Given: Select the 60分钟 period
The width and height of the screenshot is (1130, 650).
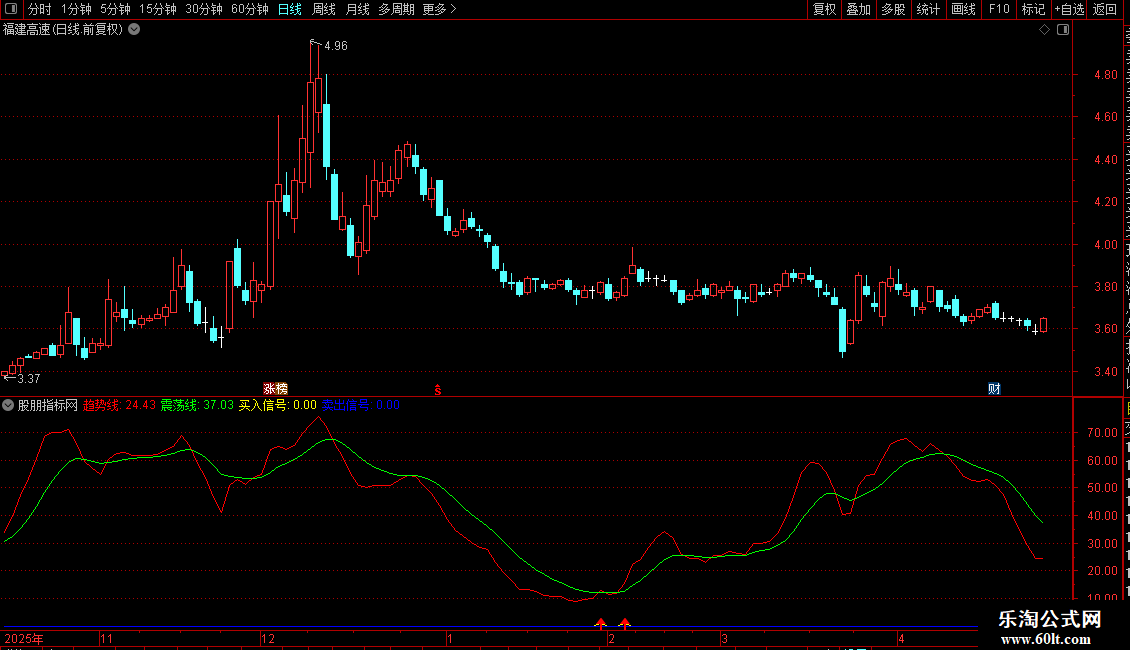Looking at the screenshot, I should [x=250, y=9].
